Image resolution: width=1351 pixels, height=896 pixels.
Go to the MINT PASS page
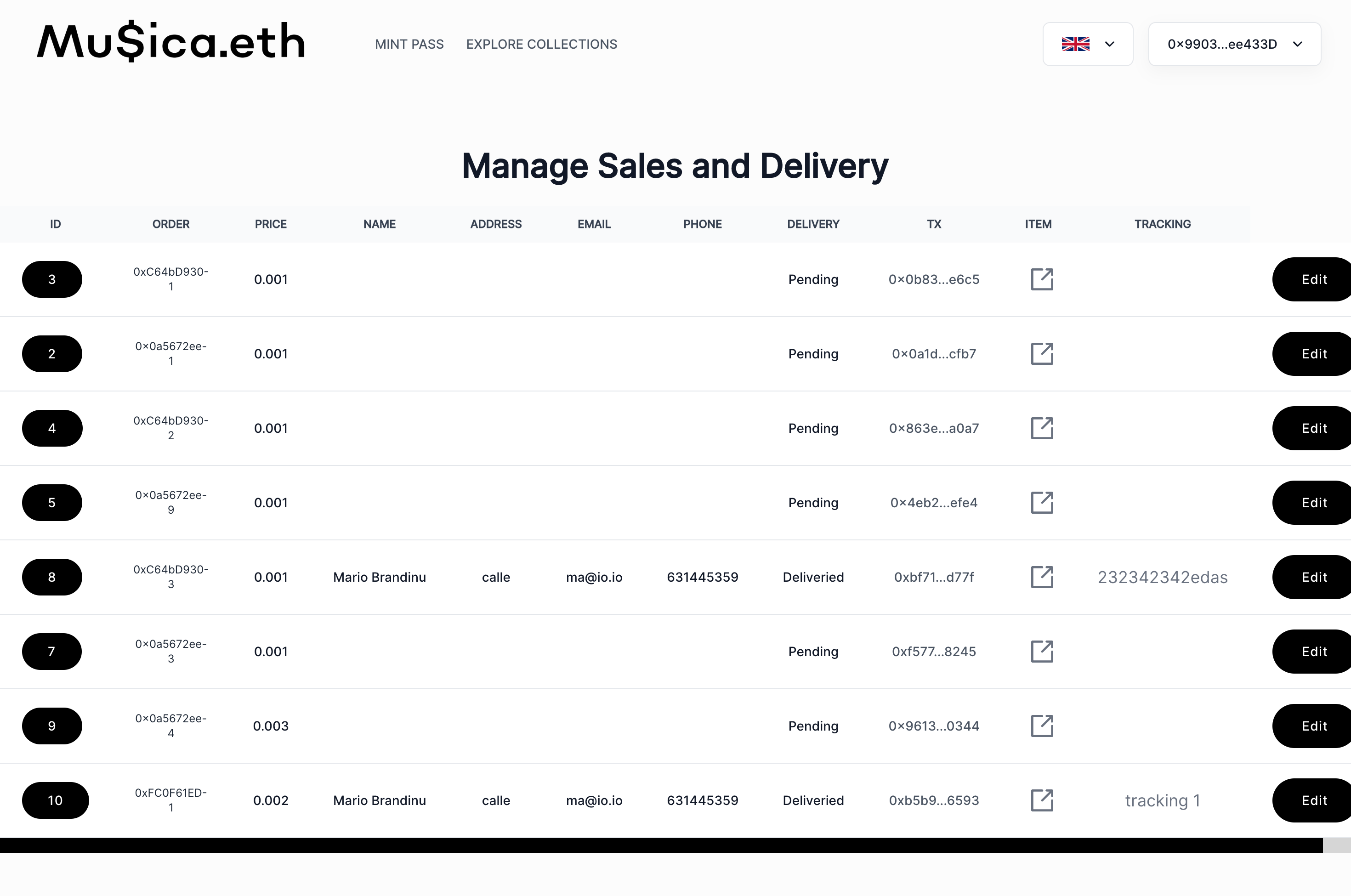click(x=409, y=44)
